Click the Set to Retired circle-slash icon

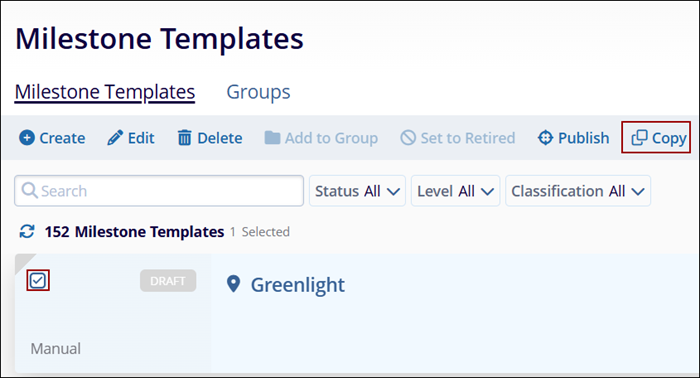pyautogui.click(x=408, y=138)
